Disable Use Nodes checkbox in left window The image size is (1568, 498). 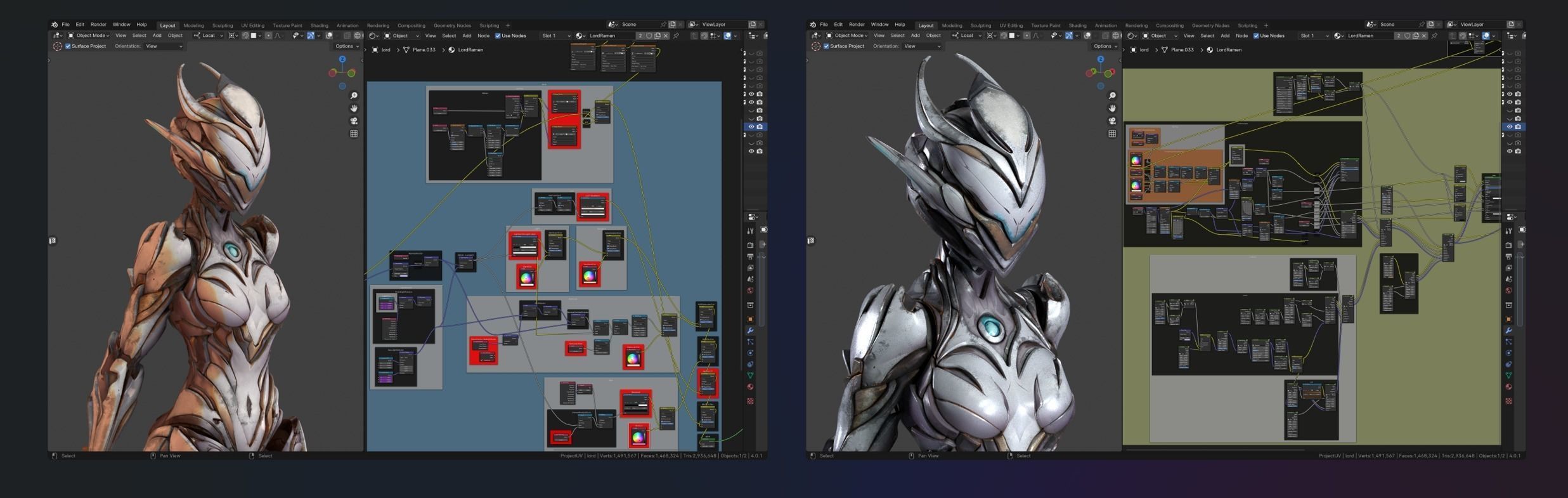[x=498, y=36]
